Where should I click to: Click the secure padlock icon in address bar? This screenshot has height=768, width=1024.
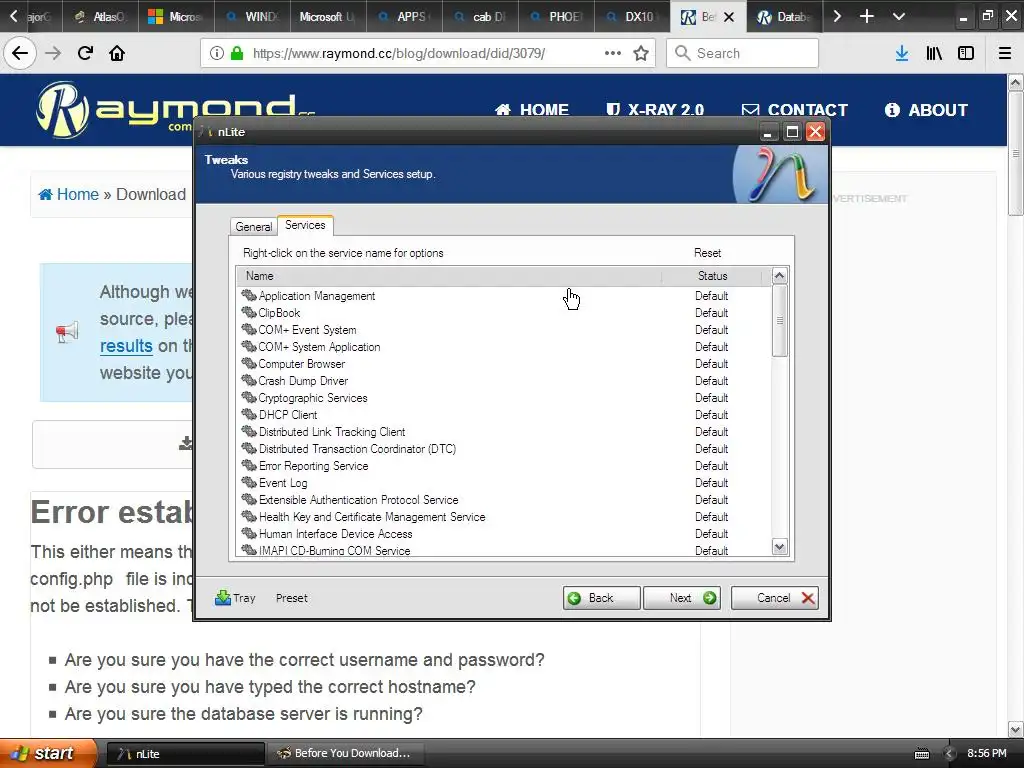pos(237,53)
